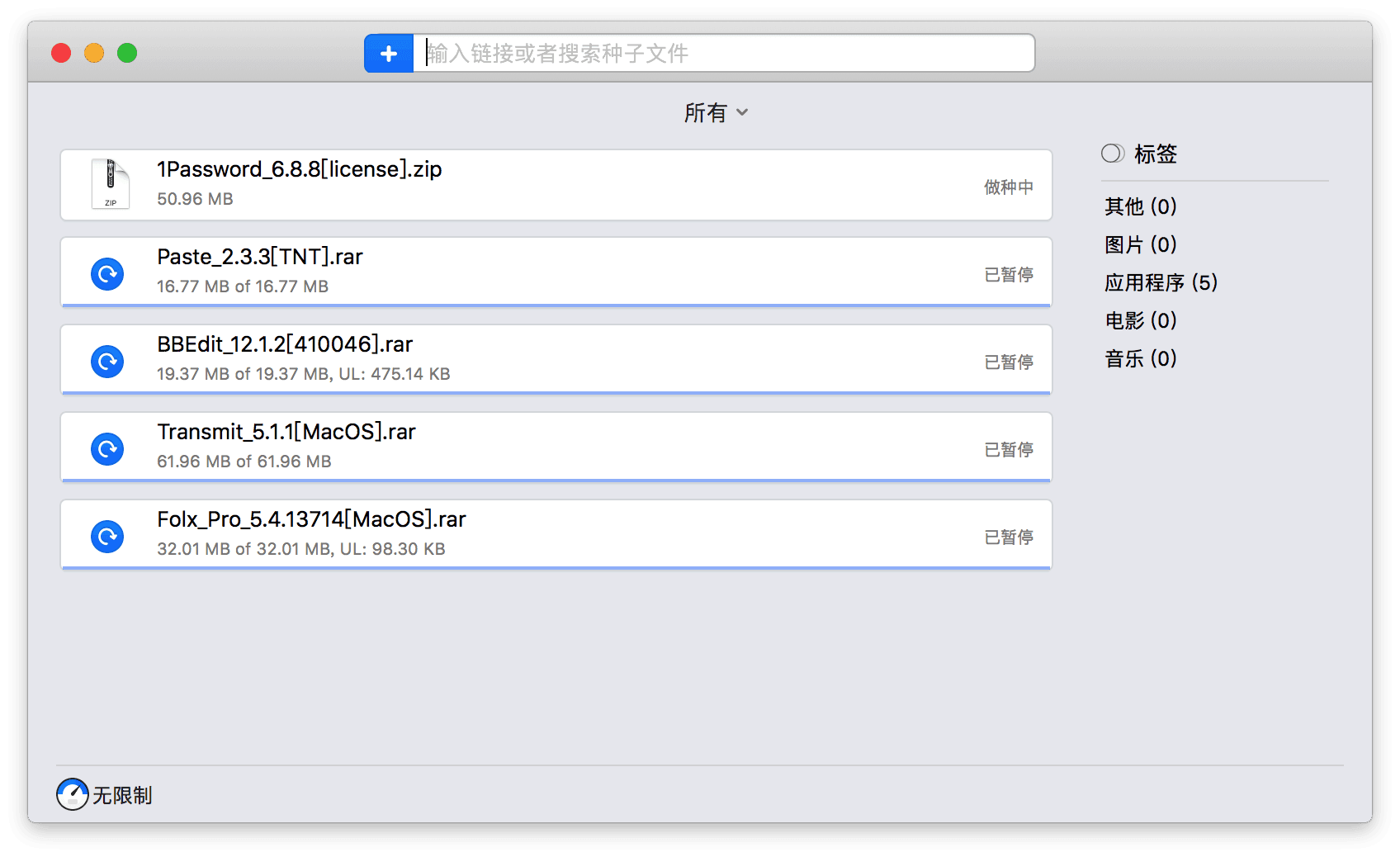Image resolution: width=1400 pixels, height=857 pixels.
Task: Select file name Folx_Pro_5.4.13714[MacOS].rar
Action: [x=312, y=519]
